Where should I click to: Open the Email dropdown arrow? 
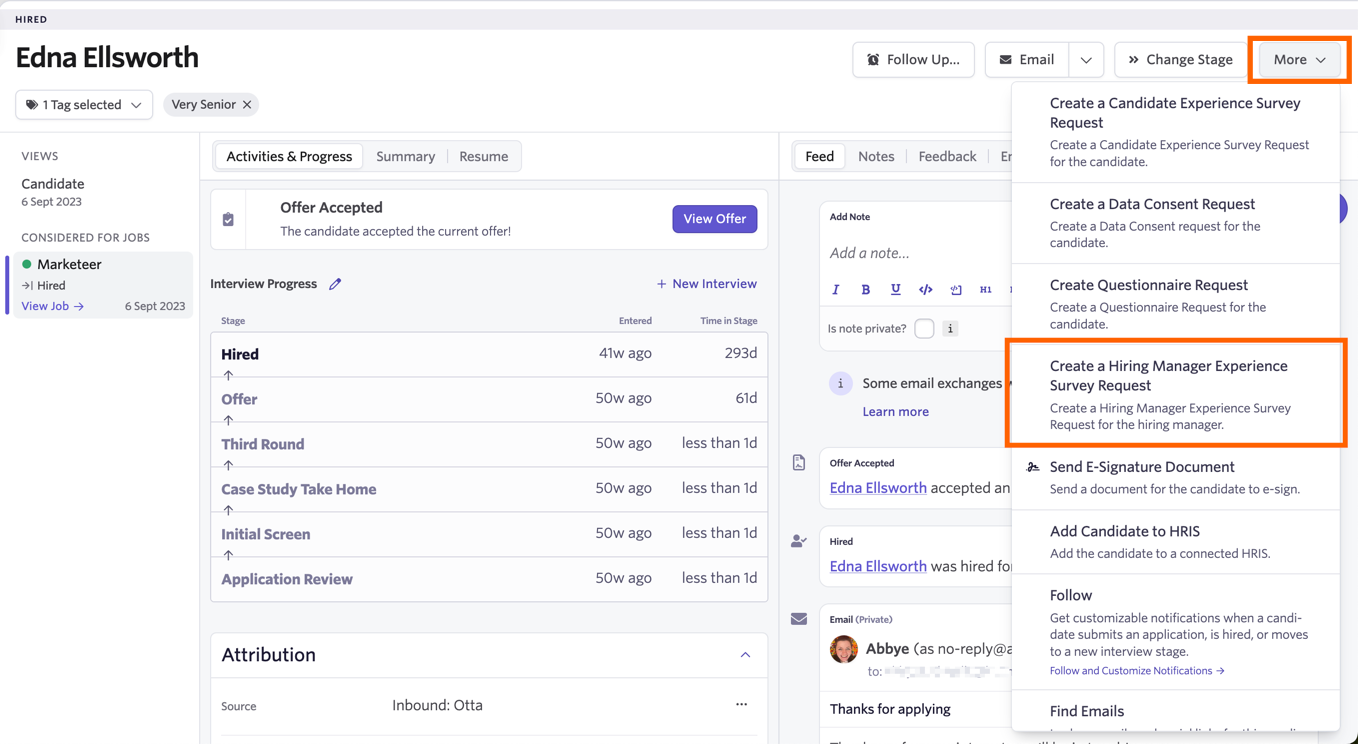pyautogui.click(x=1086, y=60)
